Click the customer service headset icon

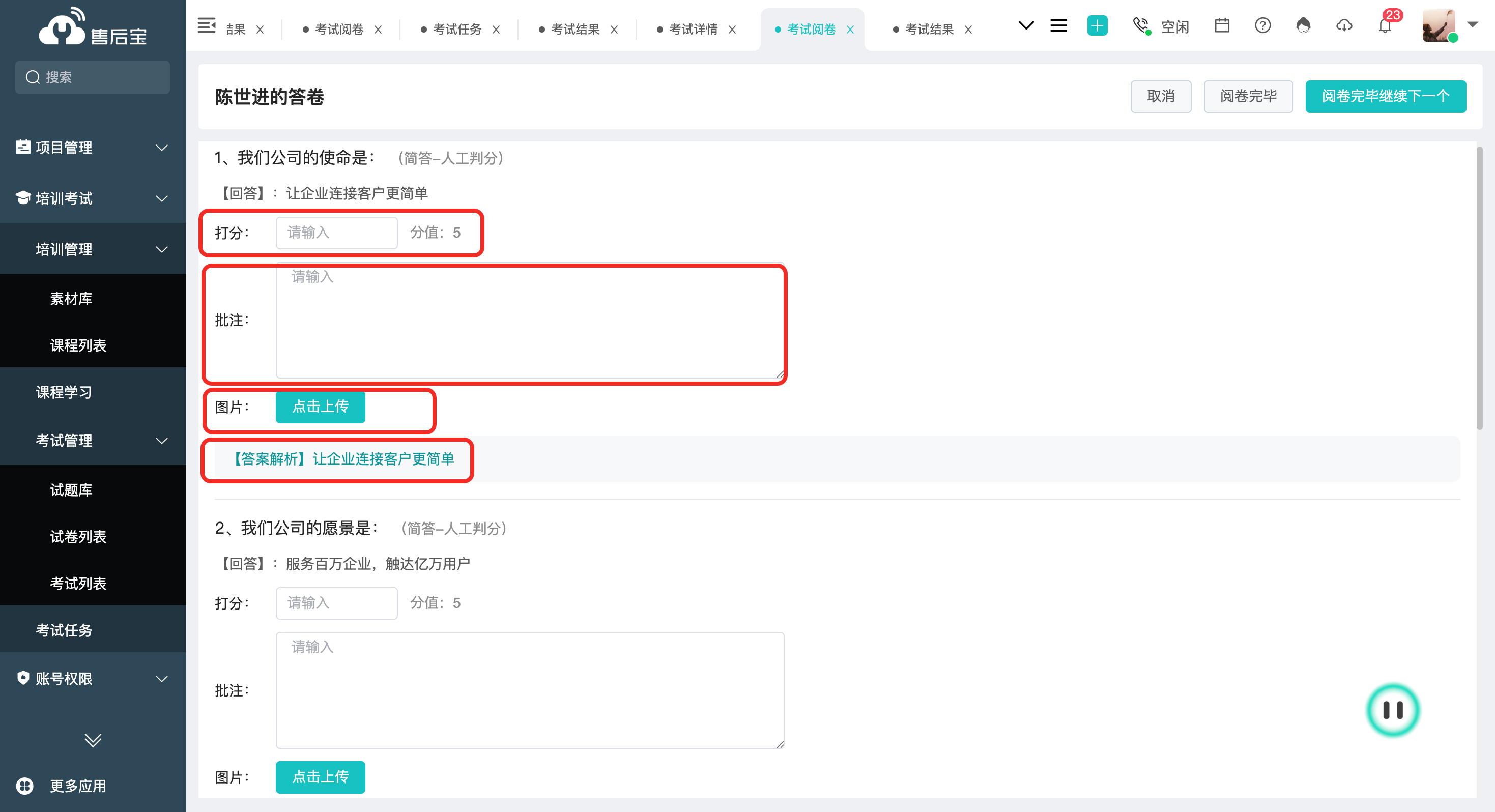1303,26
